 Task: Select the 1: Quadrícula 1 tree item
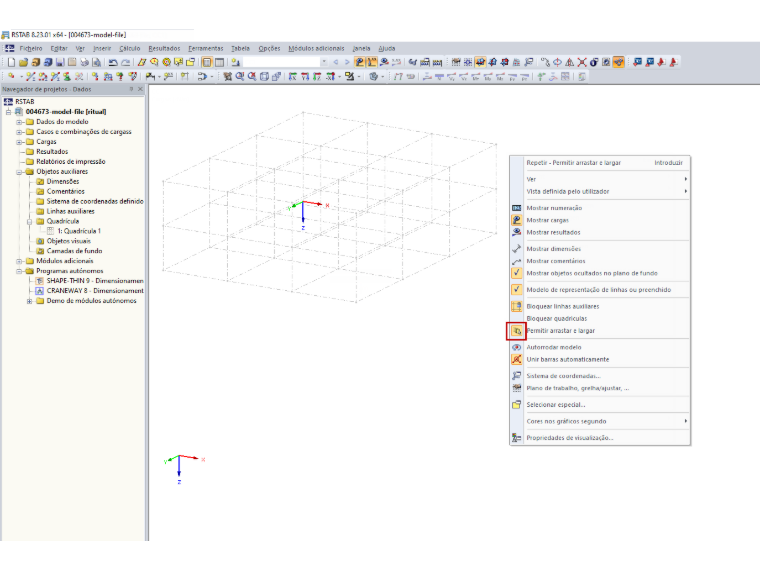[79, 231]
